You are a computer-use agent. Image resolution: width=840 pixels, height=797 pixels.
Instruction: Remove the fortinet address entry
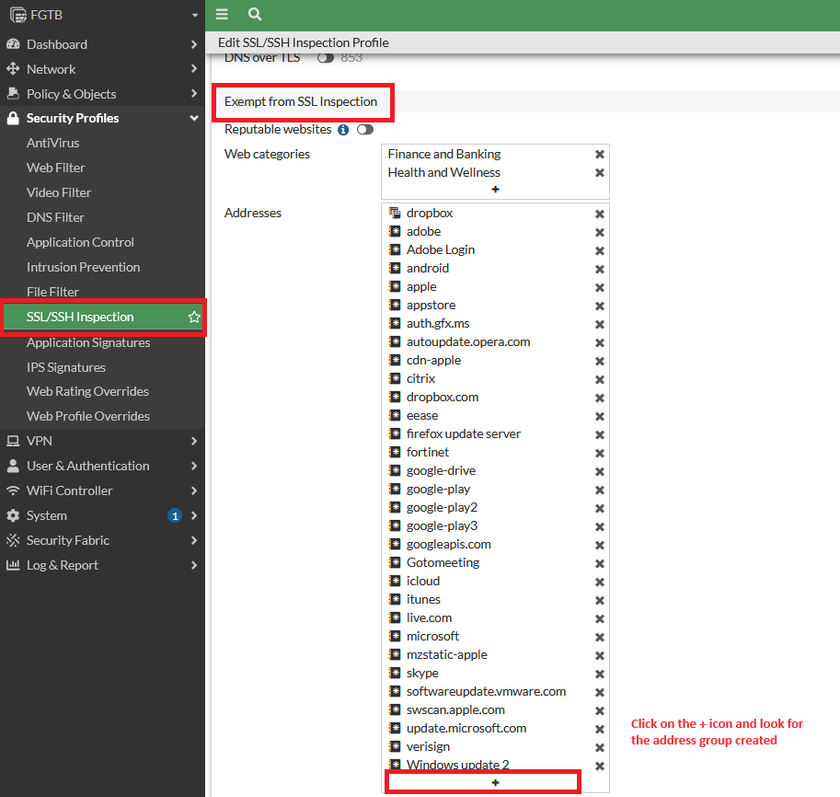click(x=599, y=453)
